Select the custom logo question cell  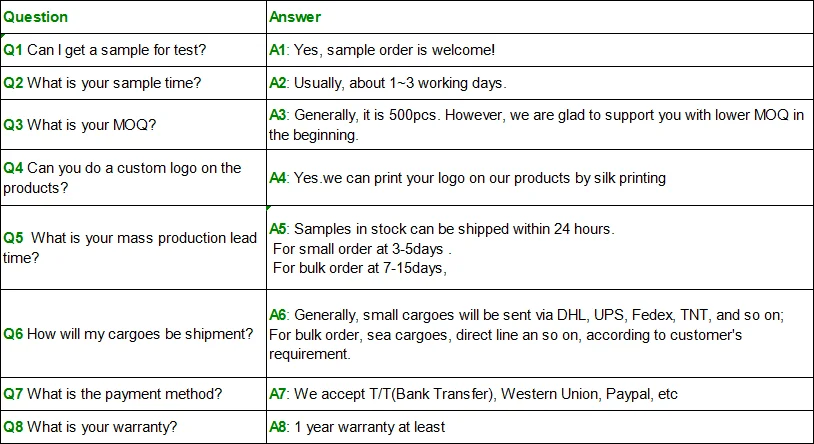coord(123,178)
